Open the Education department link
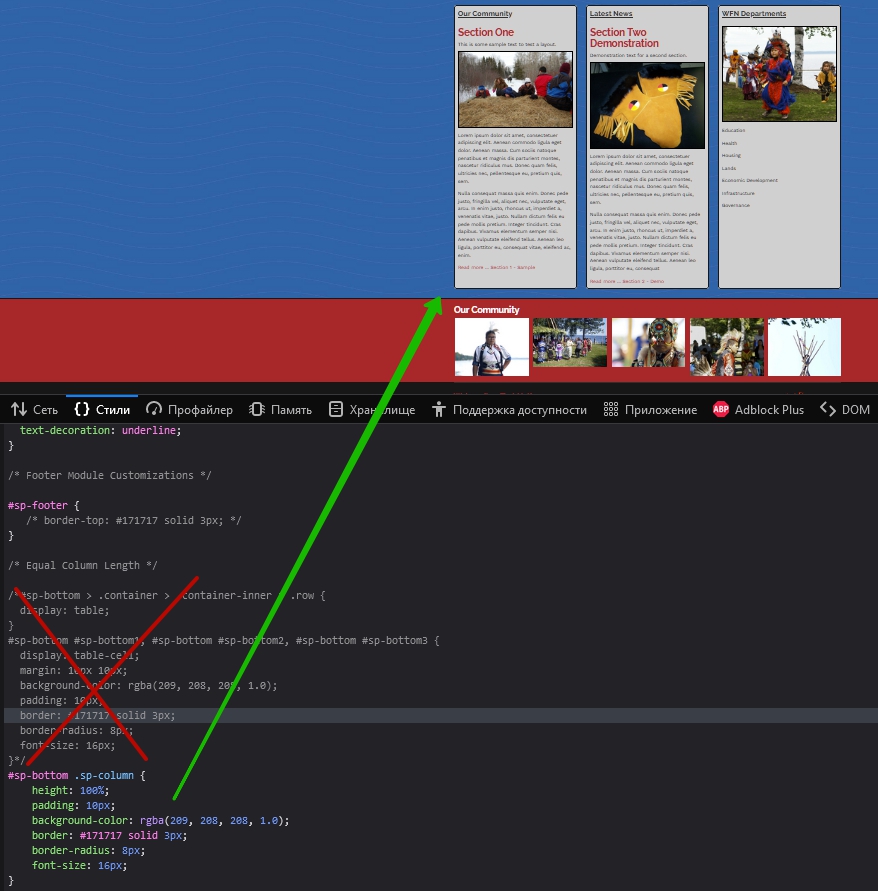Image resolution: width=878 pixels, height=891 pixels. tap(733, 130)
